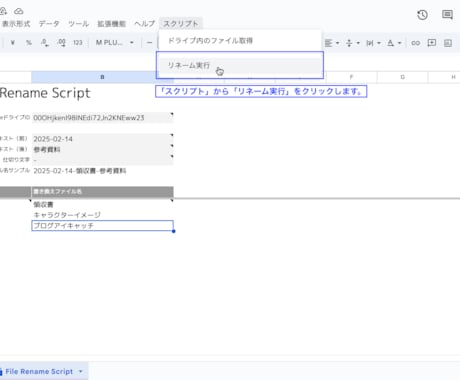Click the Rename Script title cell
Screen dimensions: 460x380
click(45, 93)
